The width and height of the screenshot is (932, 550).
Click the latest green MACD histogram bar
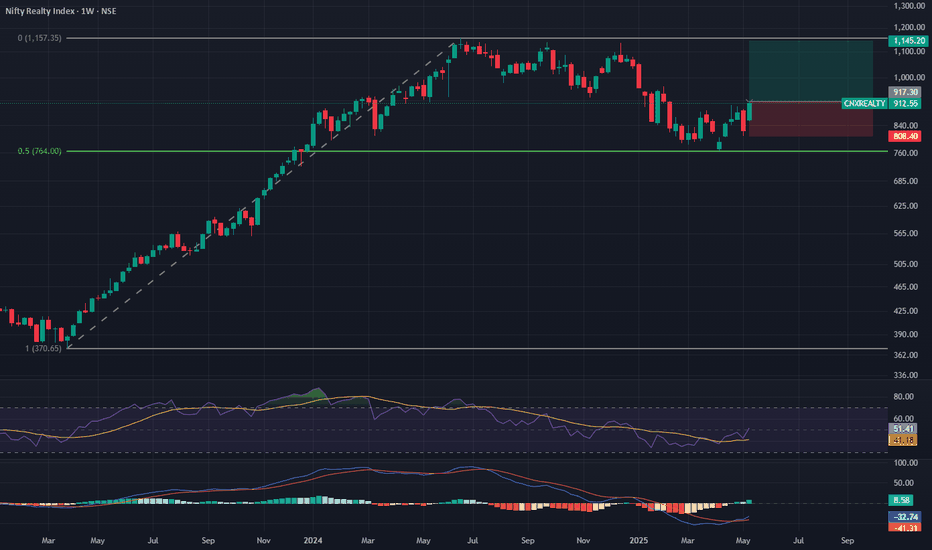(749, 502)
